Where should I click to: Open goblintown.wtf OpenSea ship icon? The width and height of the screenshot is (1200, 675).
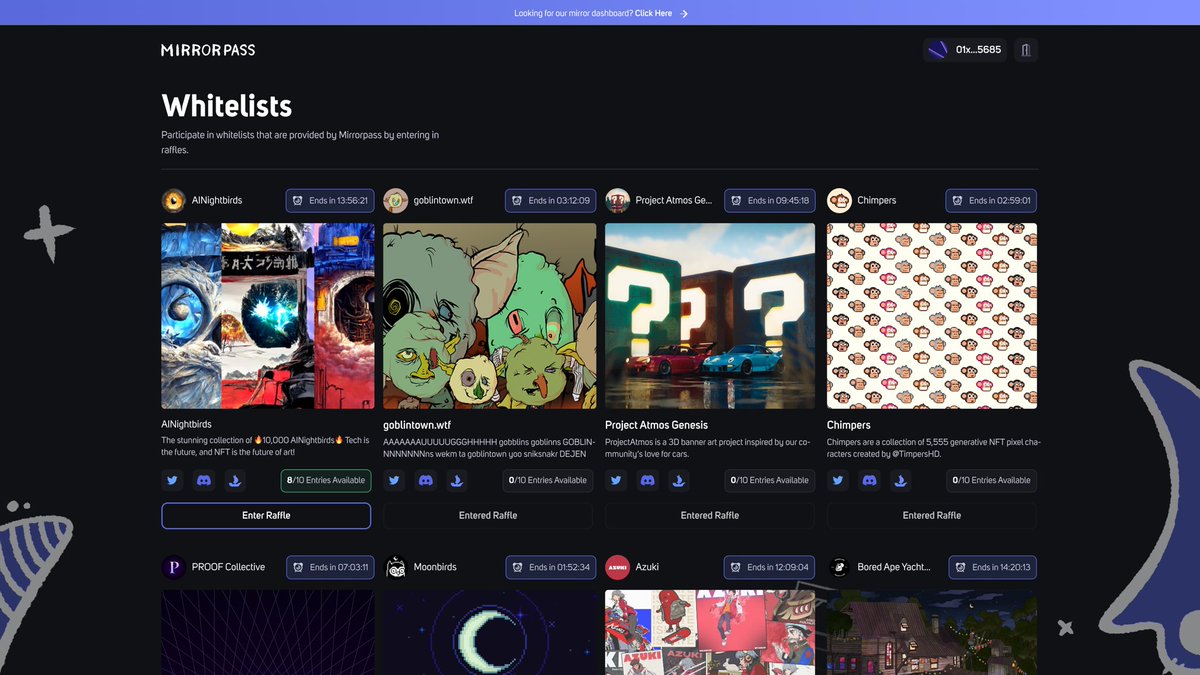[x=457, y=481]
